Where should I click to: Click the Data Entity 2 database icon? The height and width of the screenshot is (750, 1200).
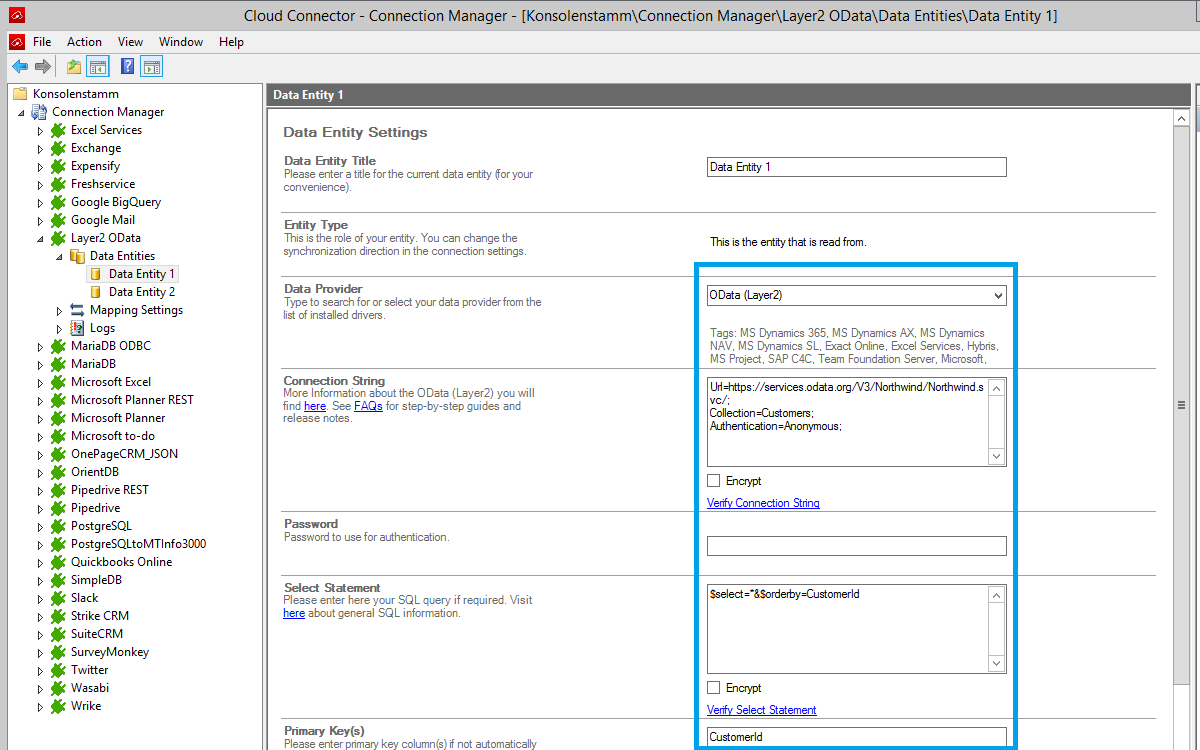point(96,292)
